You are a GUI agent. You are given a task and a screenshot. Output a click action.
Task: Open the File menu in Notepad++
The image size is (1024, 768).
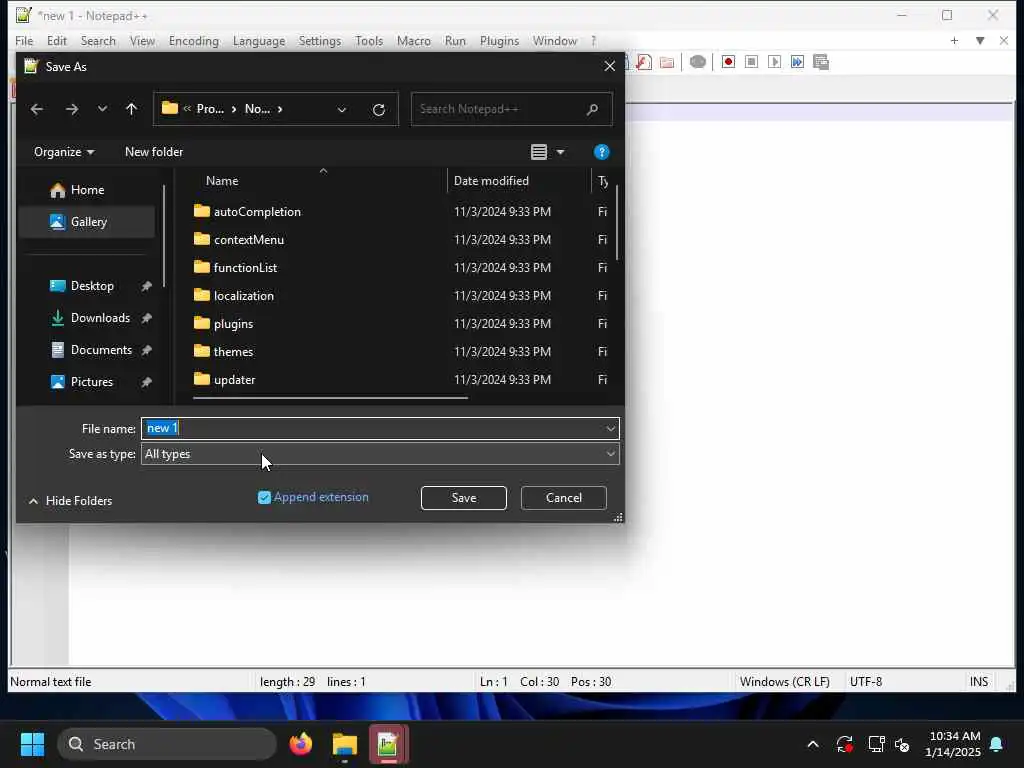[24, 40]
